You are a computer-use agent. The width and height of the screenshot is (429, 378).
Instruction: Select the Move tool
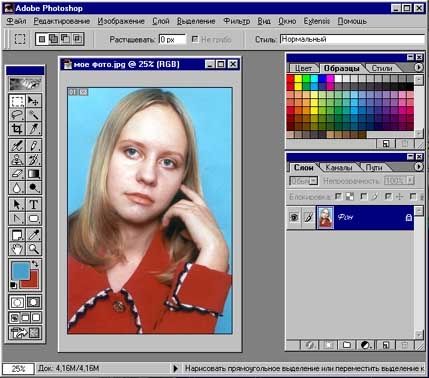point(33,101)
